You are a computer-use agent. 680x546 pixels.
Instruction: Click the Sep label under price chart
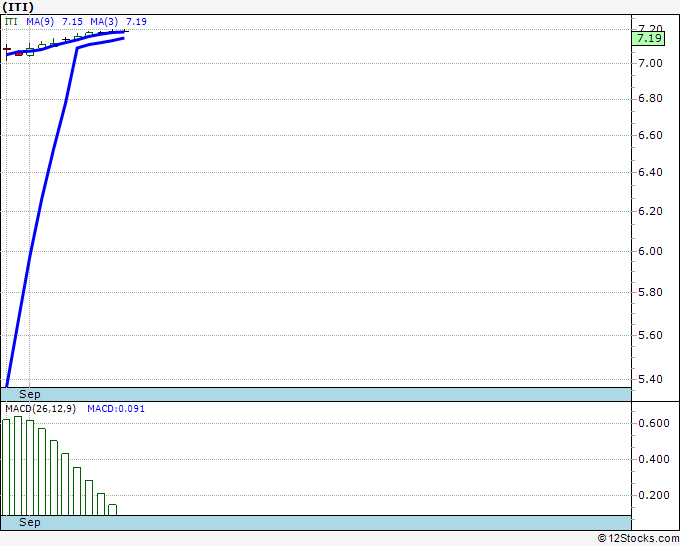tap(30, 394)
